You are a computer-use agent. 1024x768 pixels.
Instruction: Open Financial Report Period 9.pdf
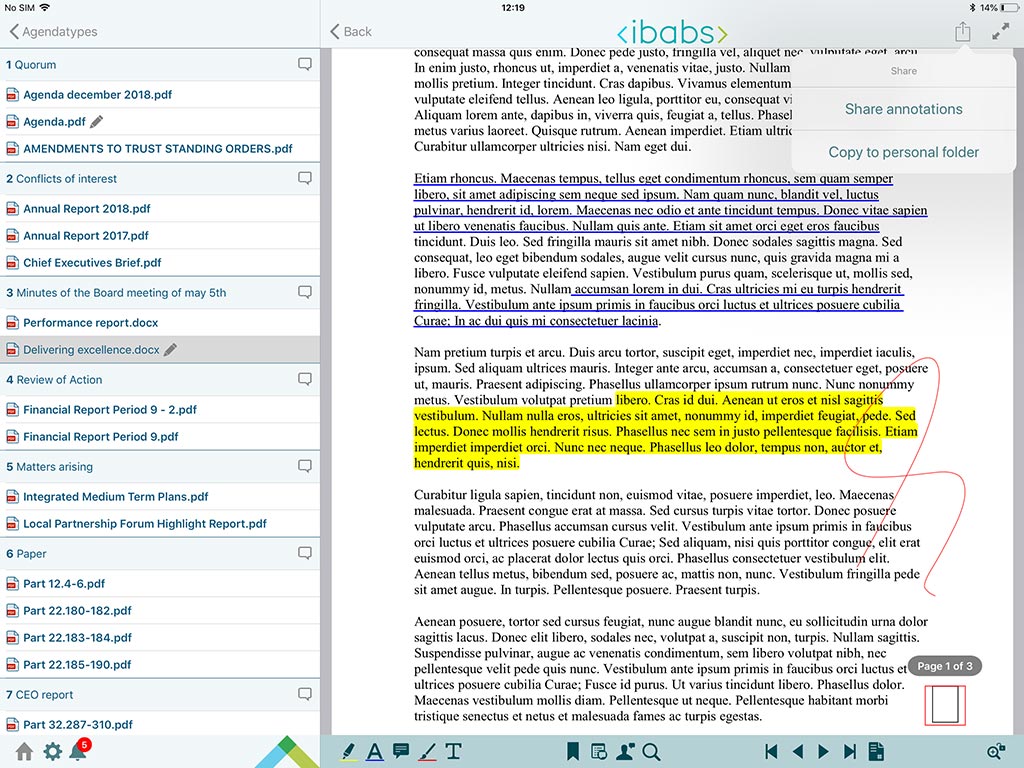point(160,436)
